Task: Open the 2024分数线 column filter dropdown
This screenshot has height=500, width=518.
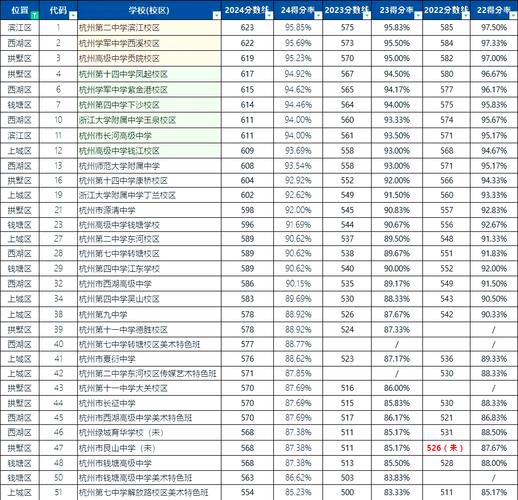Action: (269, 15)
